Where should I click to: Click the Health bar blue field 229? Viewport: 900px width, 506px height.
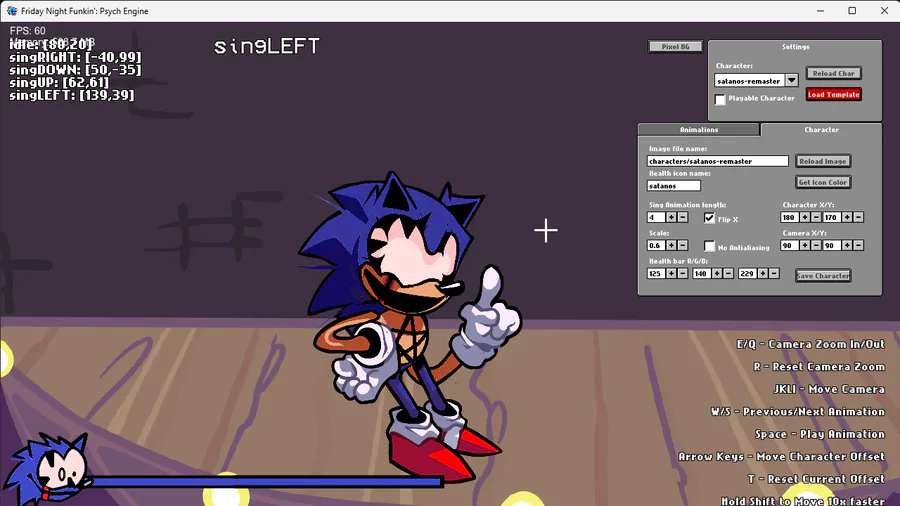[x=747, y=274]
